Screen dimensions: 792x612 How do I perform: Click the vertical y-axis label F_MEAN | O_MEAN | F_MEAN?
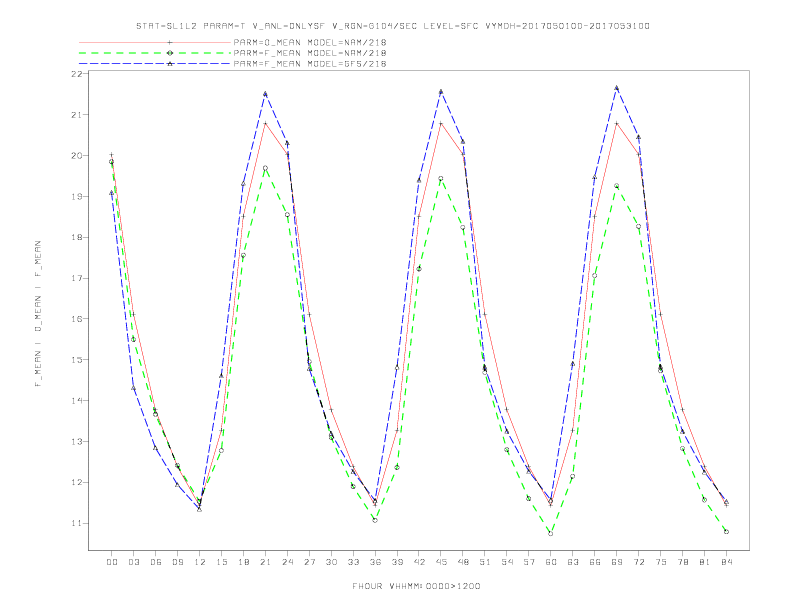(x=38, y=314)
